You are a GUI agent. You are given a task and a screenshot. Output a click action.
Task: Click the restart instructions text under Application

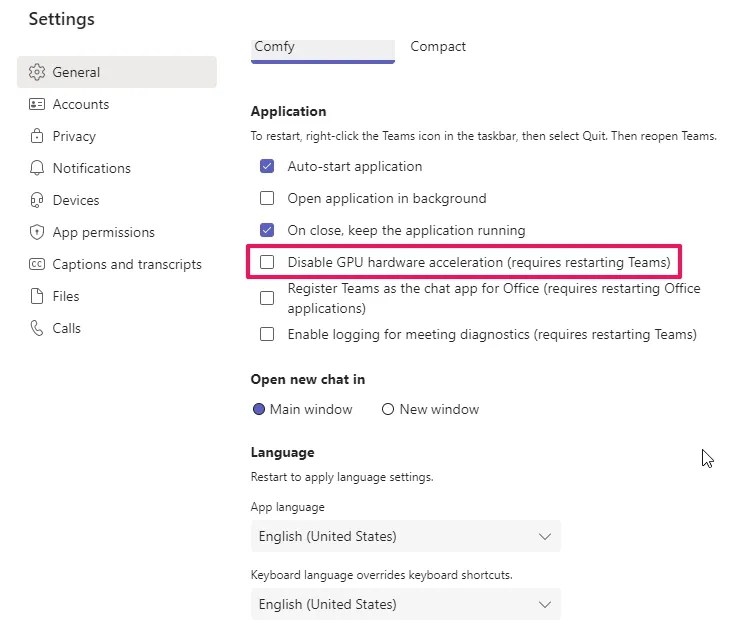(x=484, y=136)
